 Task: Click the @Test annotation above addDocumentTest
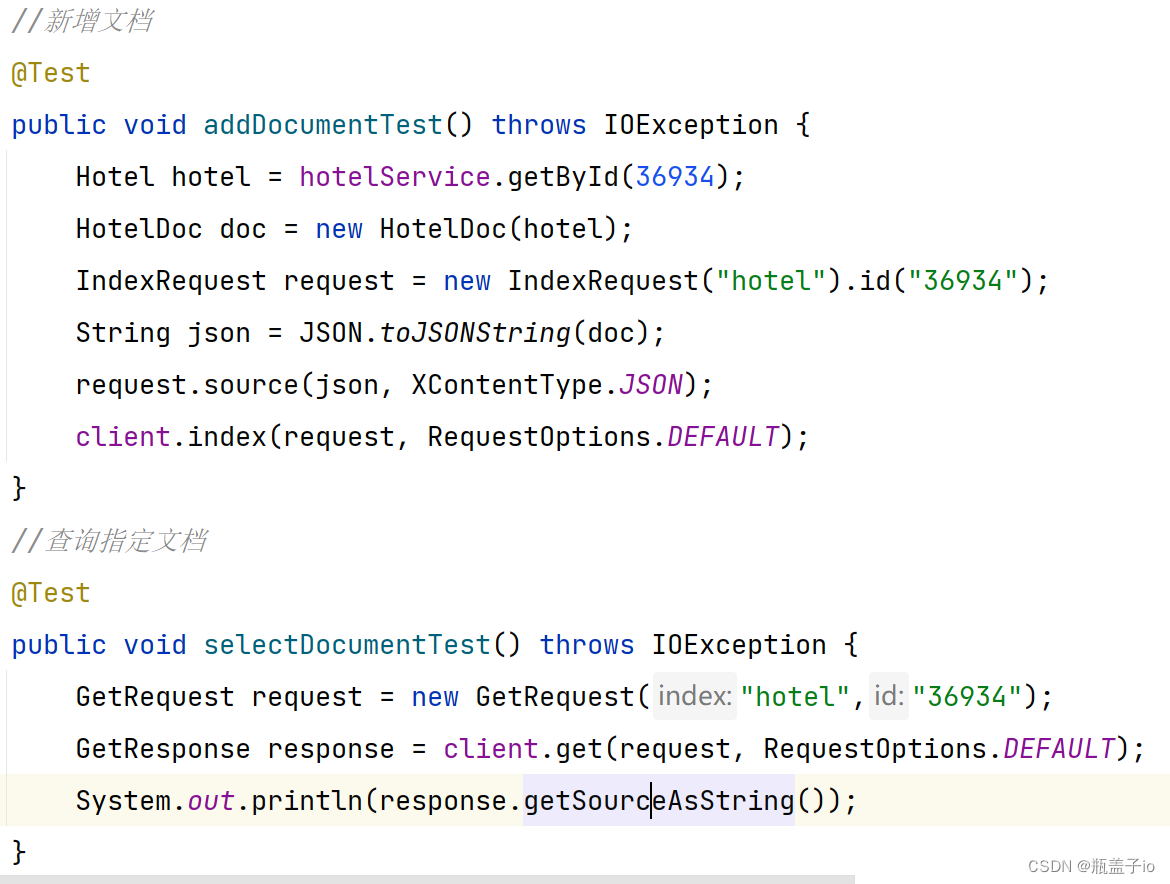pyautogui.click(x=51, y=73)
